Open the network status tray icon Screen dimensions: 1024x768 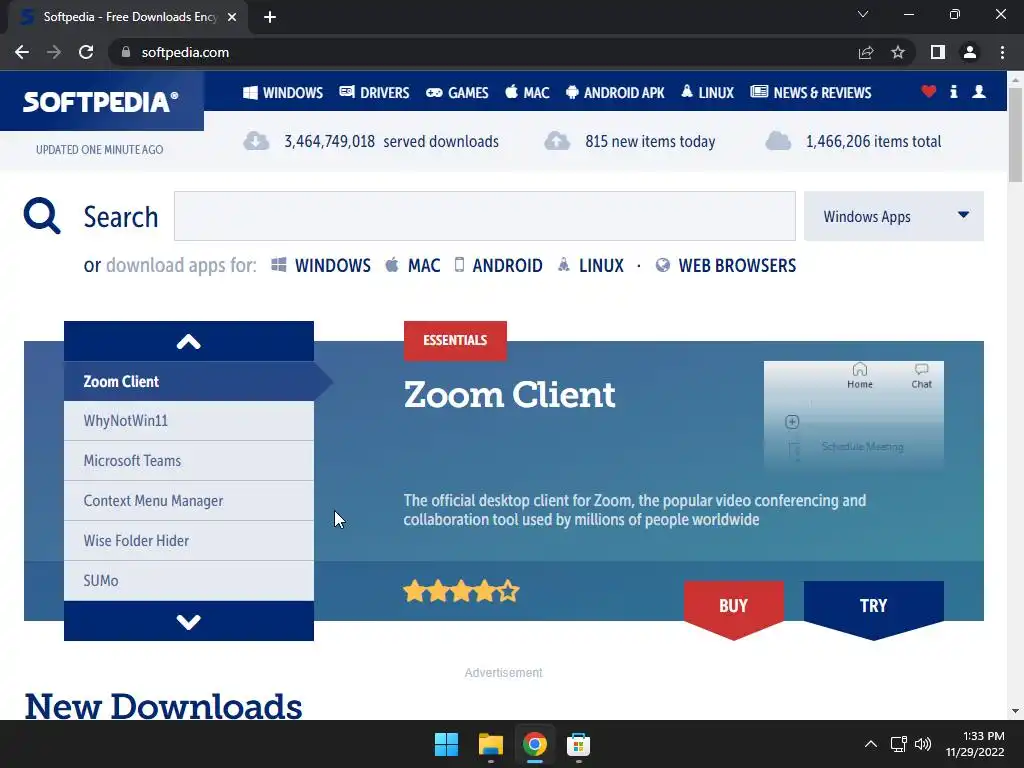click(899, 744)
